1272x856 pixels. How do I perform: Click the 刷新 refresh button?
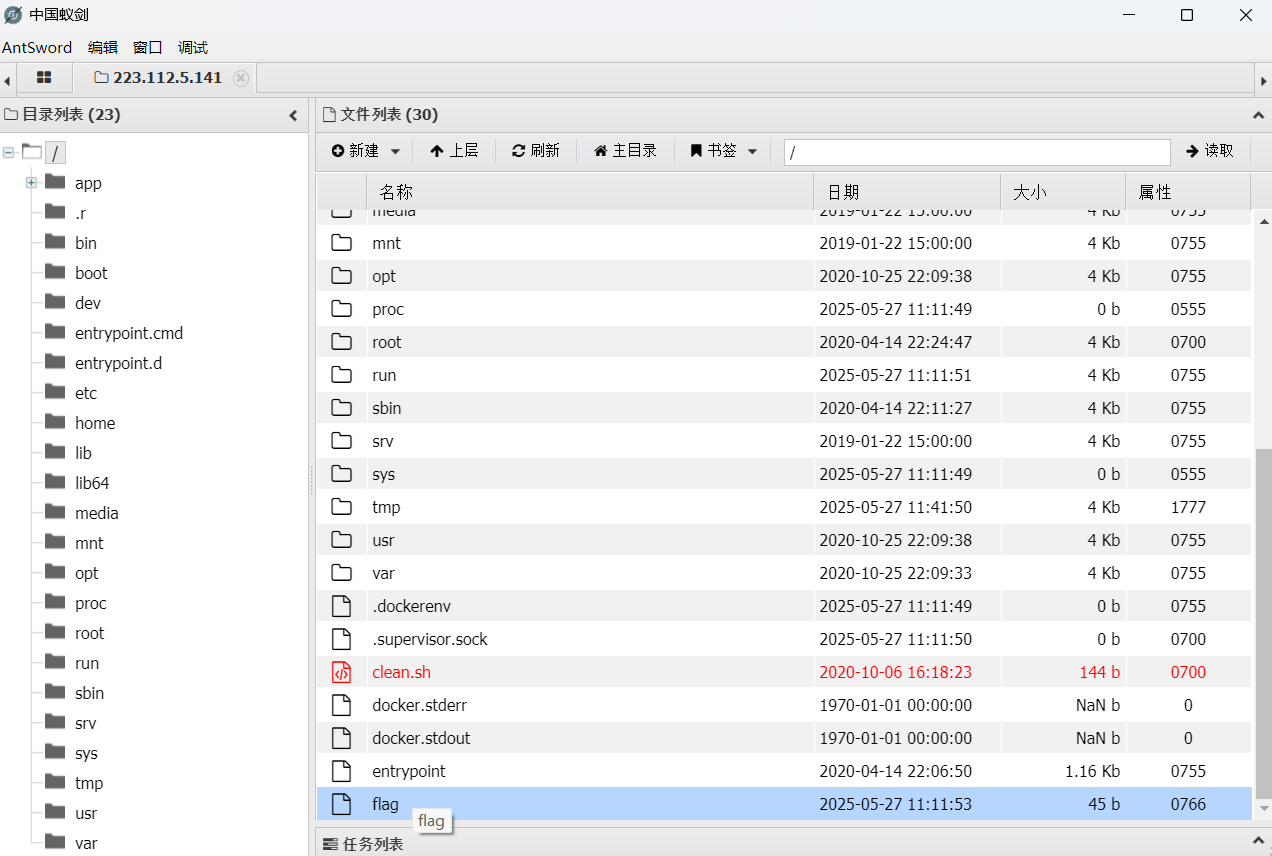click(536, 151)
